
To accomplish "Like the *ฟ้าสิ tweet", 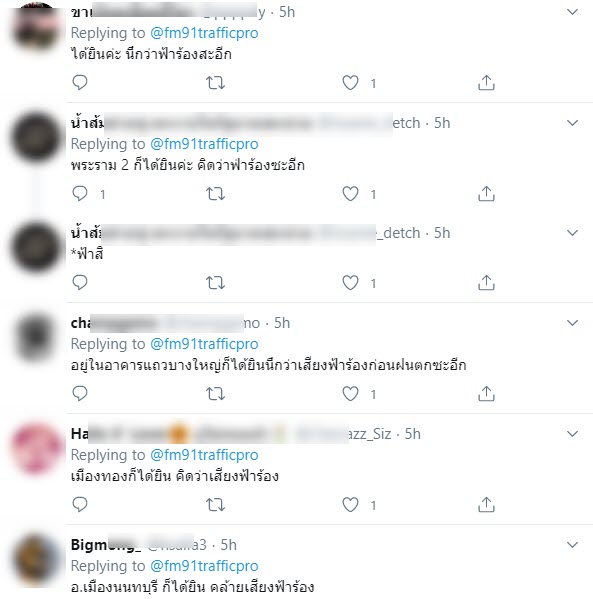I will pyautogui.click(x=350, y=283).
